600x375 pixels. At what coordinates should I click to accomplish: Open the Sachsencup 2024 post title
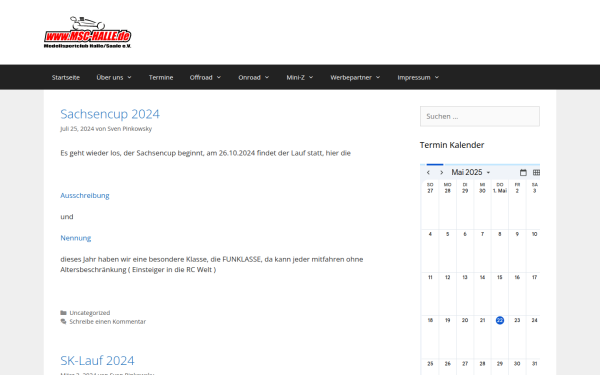pyautogui.click(x=110, y=114)
